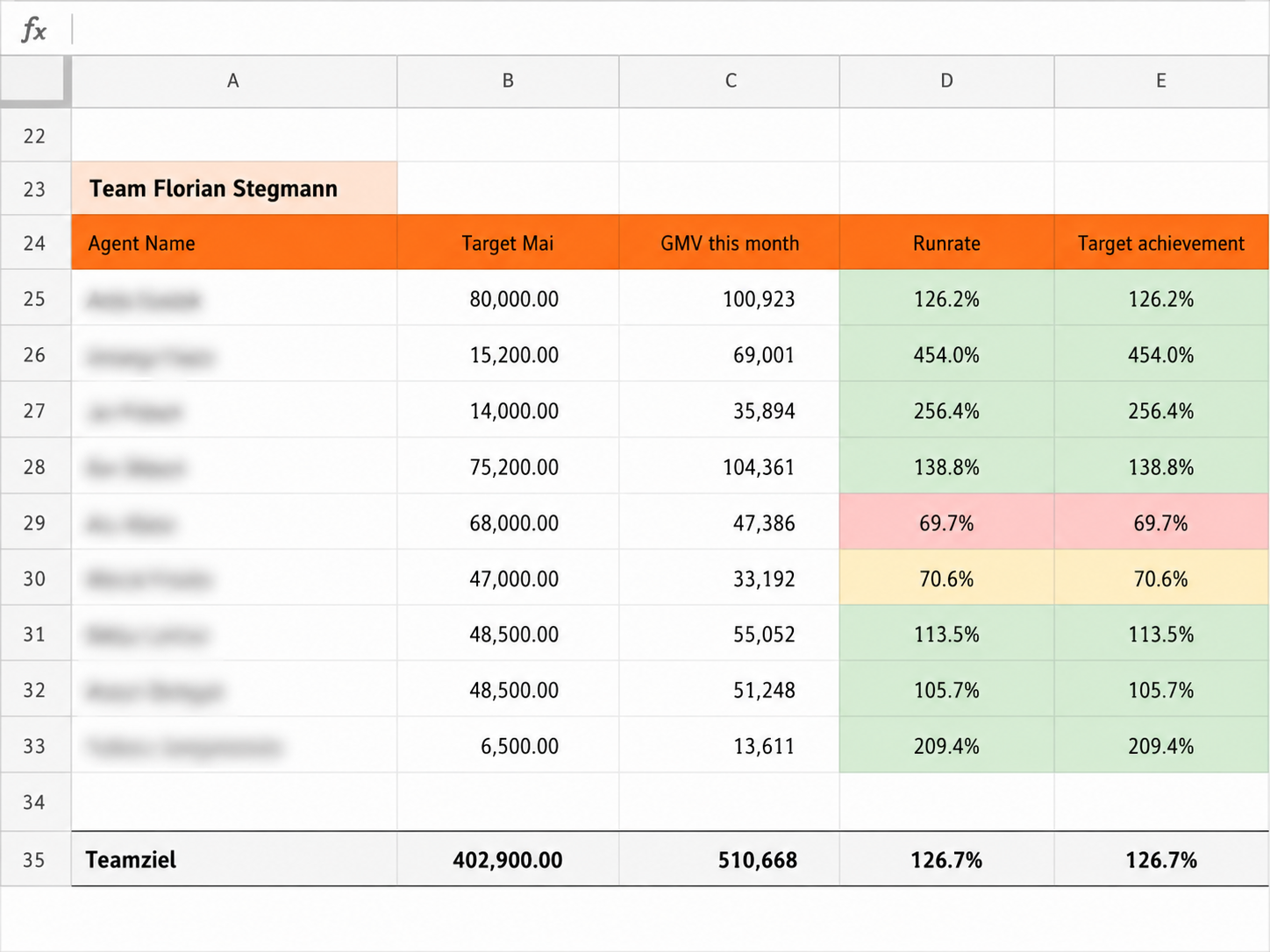1270x952 pixels.
Task: Select the 13,611 GMV cell
Action: (x=729, y=746)
